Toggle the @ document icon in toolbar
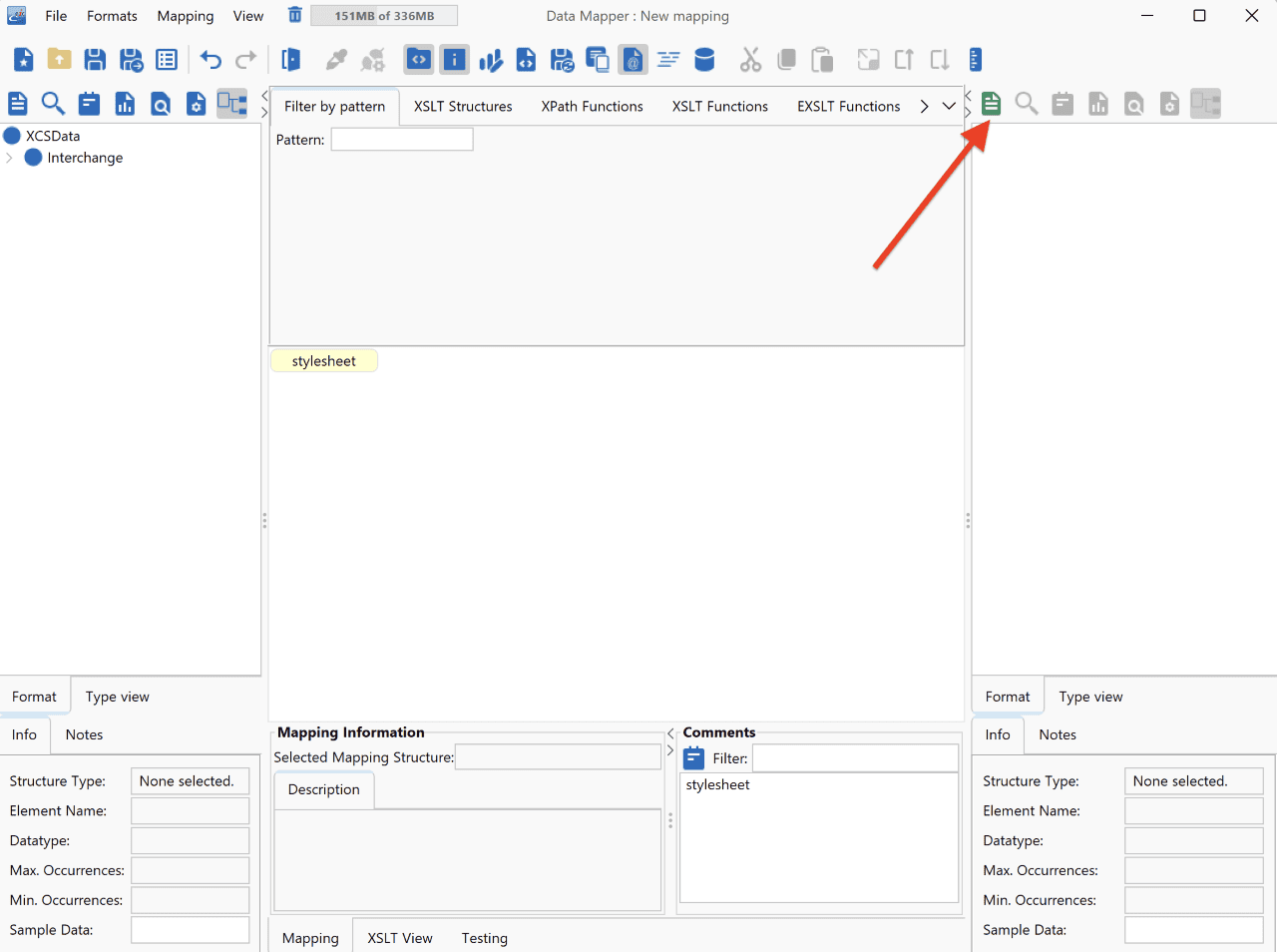This screenshot has width=1277, height=952. click(x=633, y=60)
